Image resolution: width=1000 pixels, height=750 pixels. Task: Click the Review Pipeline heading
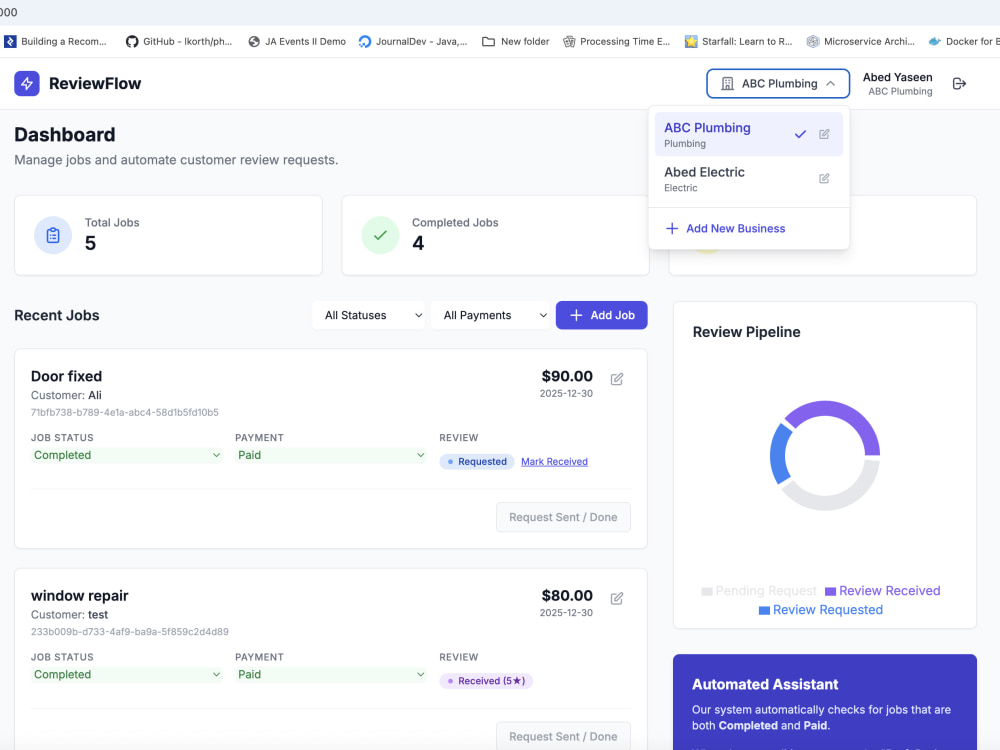[746, 332]
